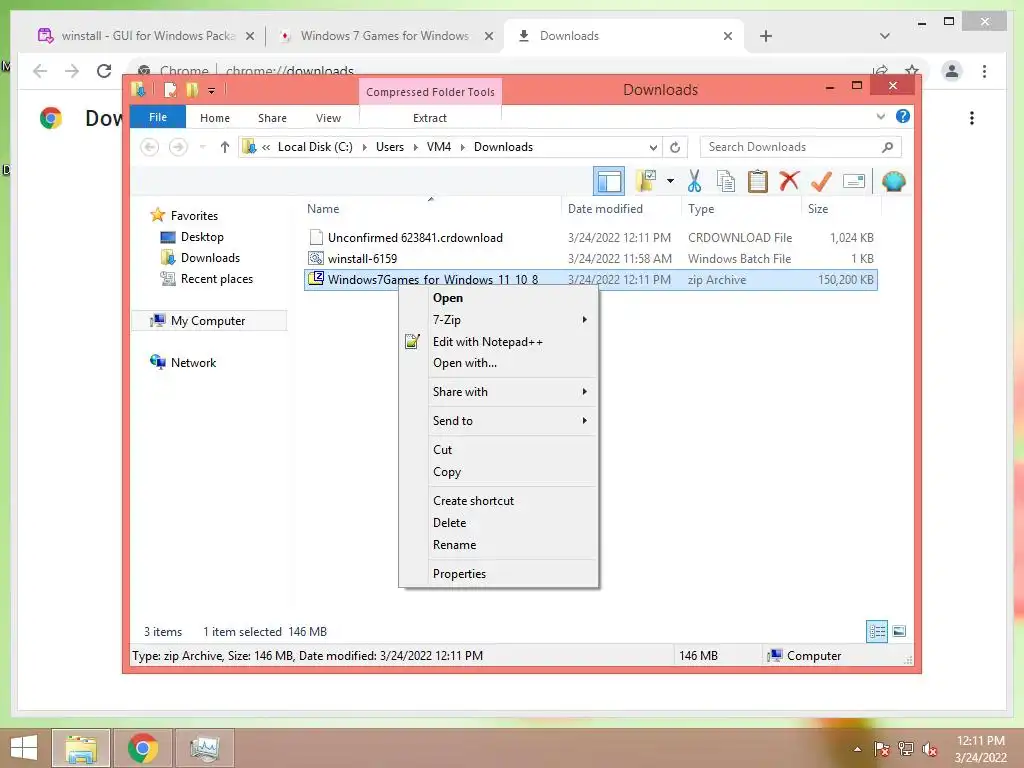This screenshot has height=768, width=1024.
Task: Select My Computer in navigation pane
Action: 209,321
